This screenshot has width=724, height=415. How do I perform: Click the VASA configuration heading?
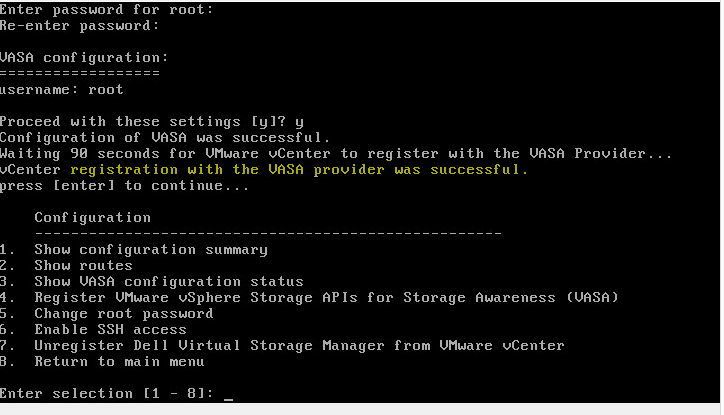84,57
